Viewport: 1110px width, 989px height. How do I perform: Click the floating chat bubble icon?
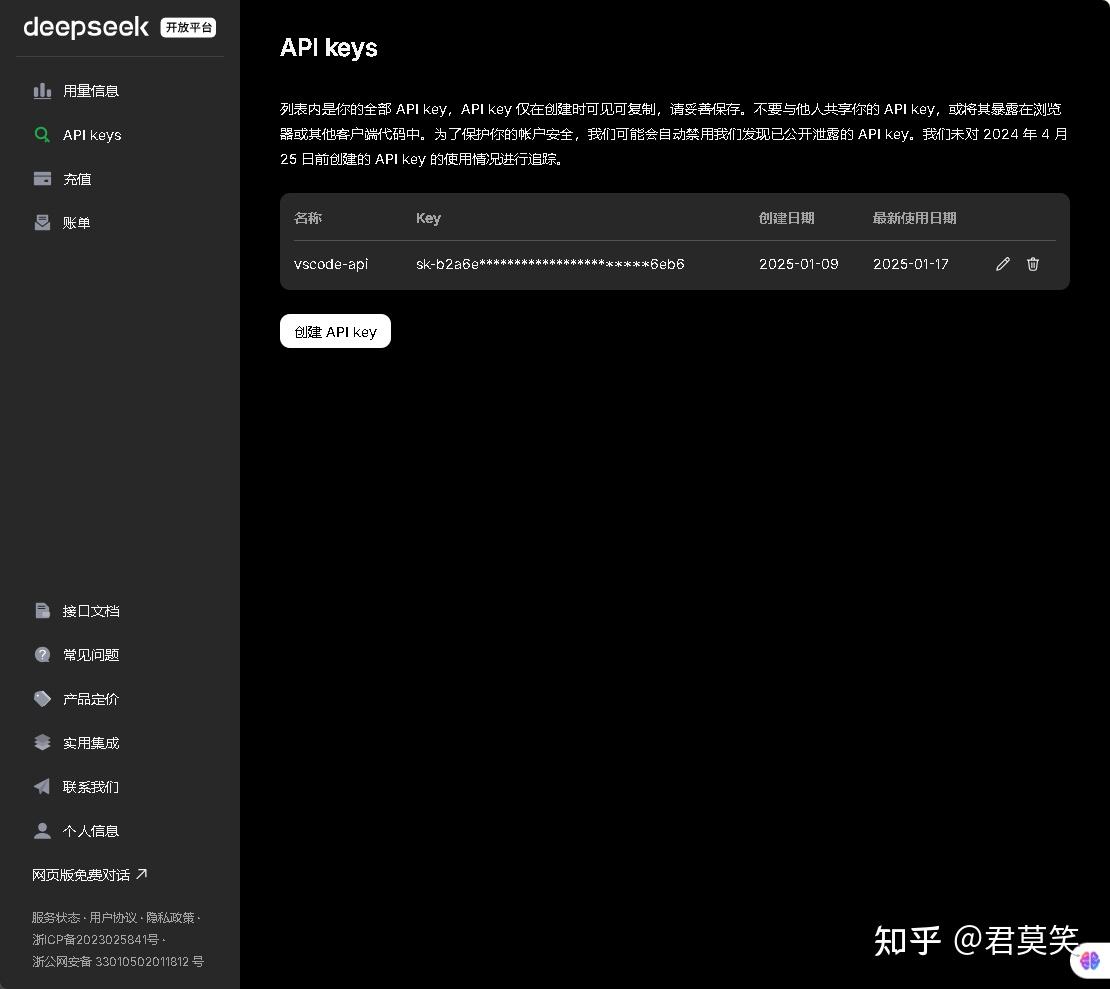[1090, 960]
